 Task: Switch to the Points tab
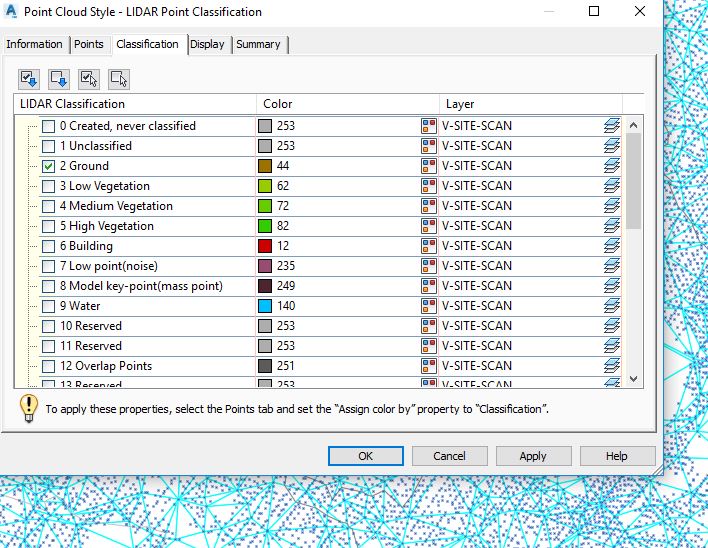click(x=88, y=44)
